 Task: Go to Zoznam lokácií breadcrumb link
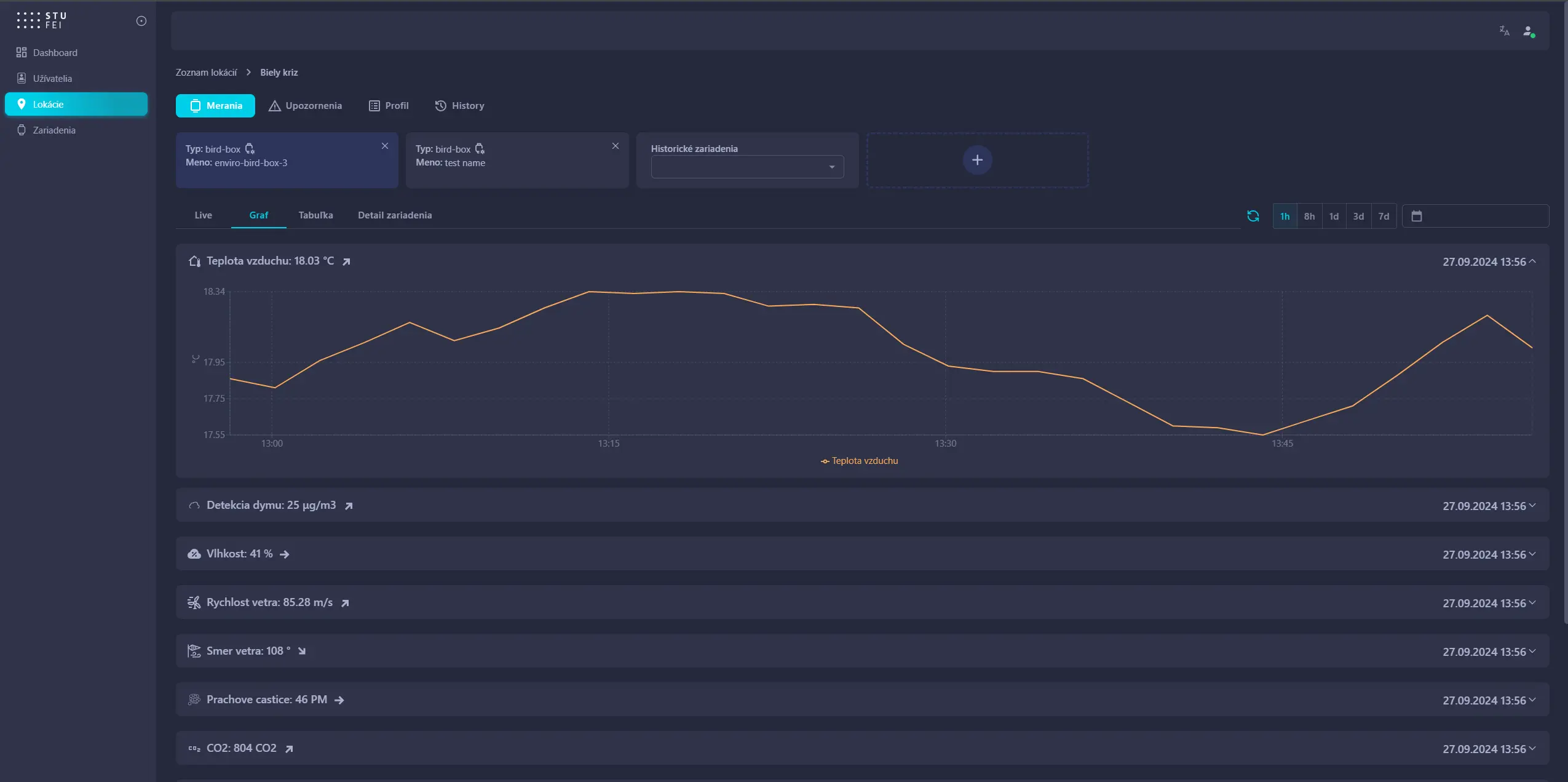coord(206,73)
